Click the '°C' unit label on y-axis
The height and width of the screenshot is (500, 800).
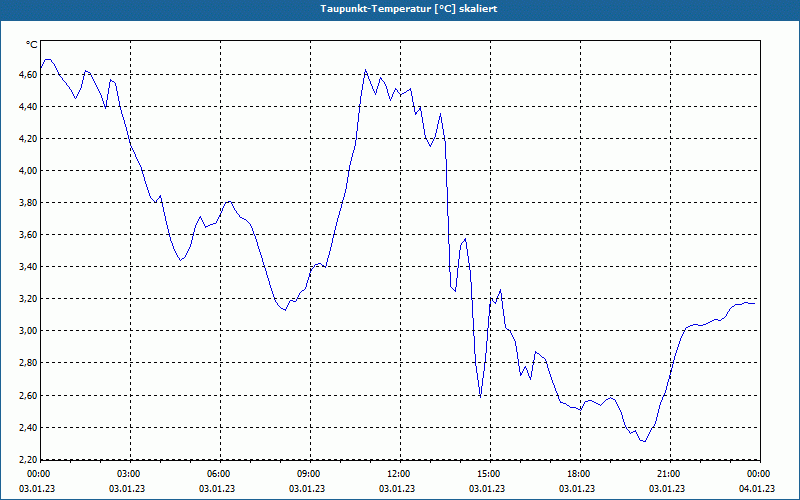click(x=31, y=45)
